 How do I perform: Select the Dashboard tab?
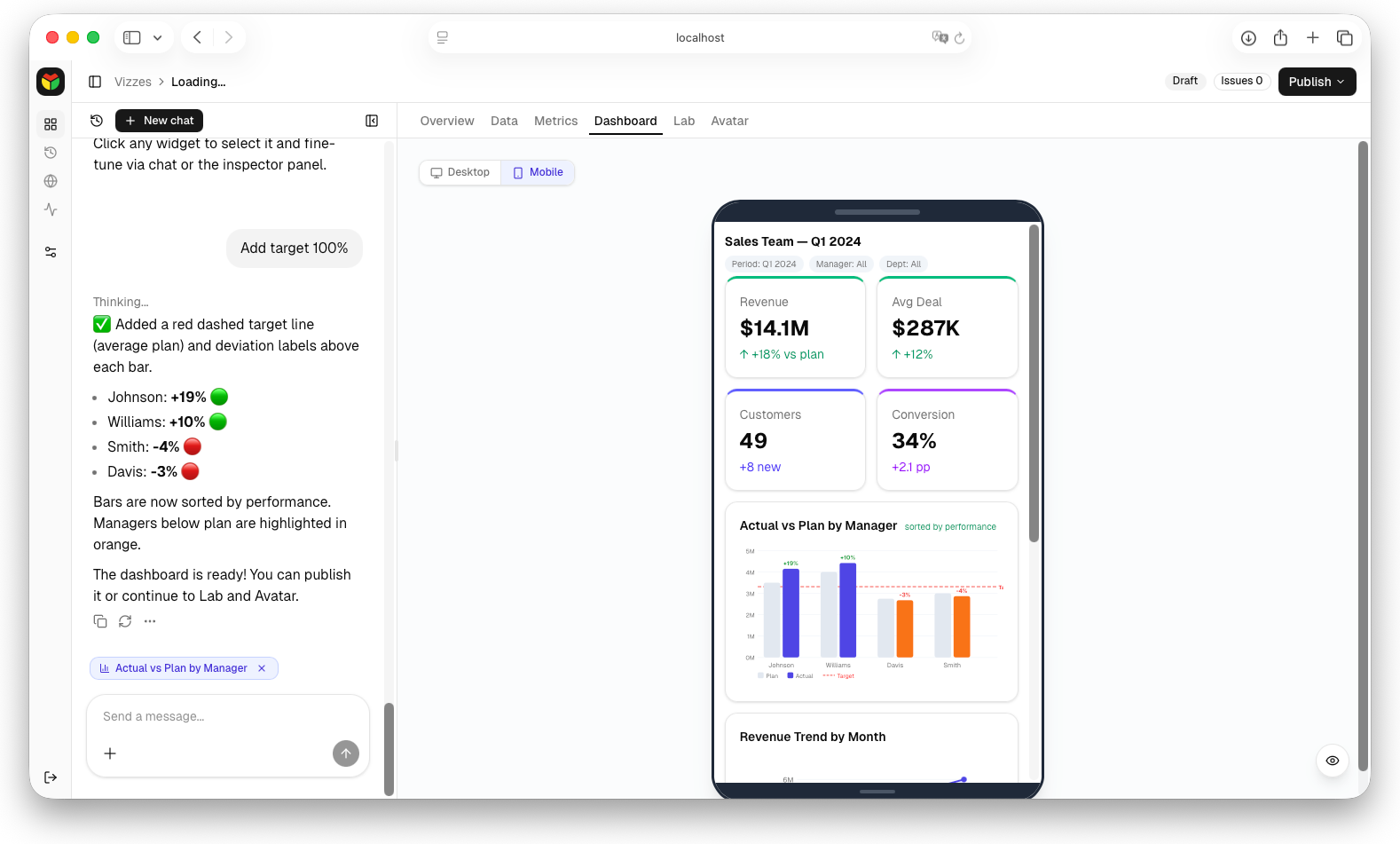(x=625, y=121)
